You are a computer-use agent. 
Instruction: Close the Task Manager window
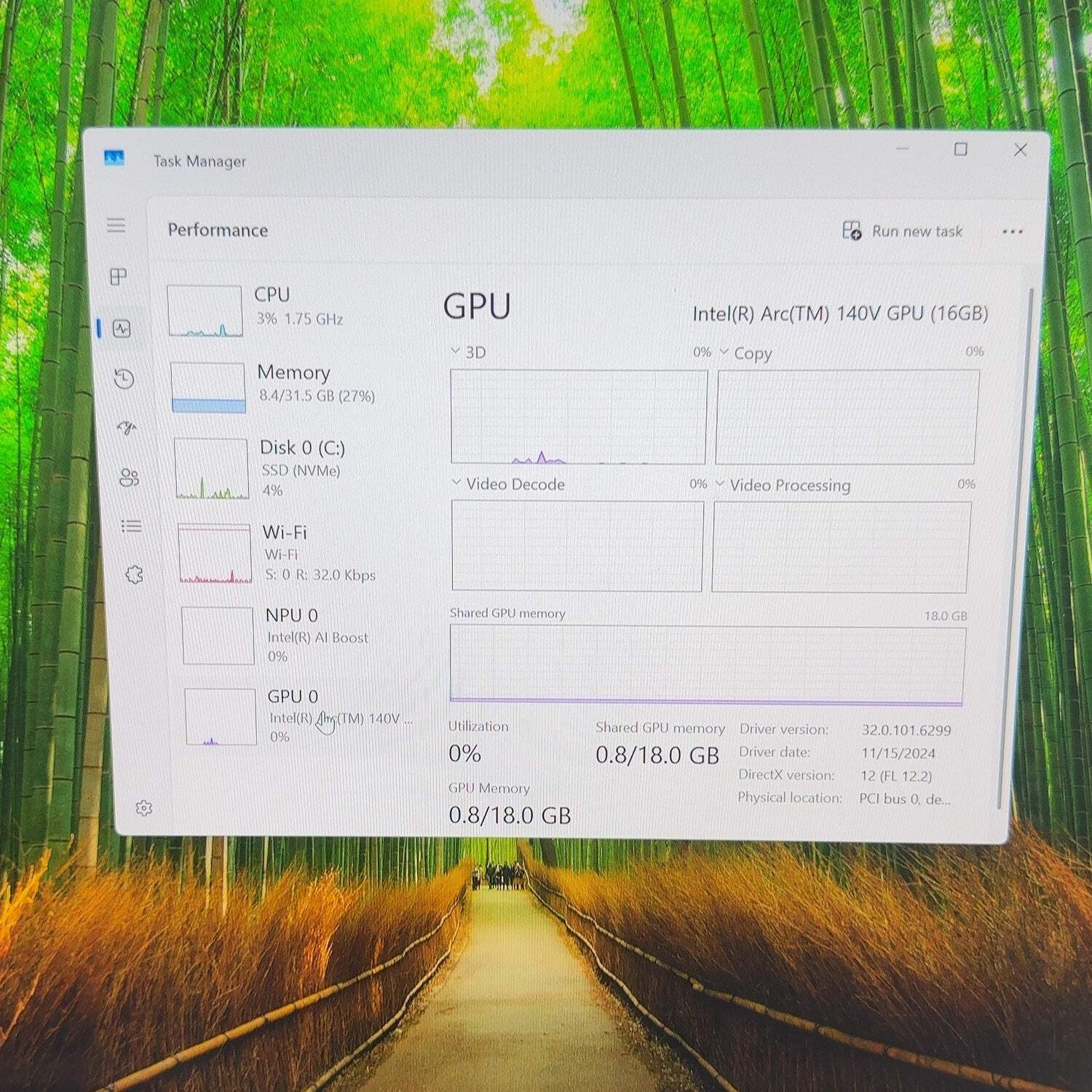[x=1020, y=150]
